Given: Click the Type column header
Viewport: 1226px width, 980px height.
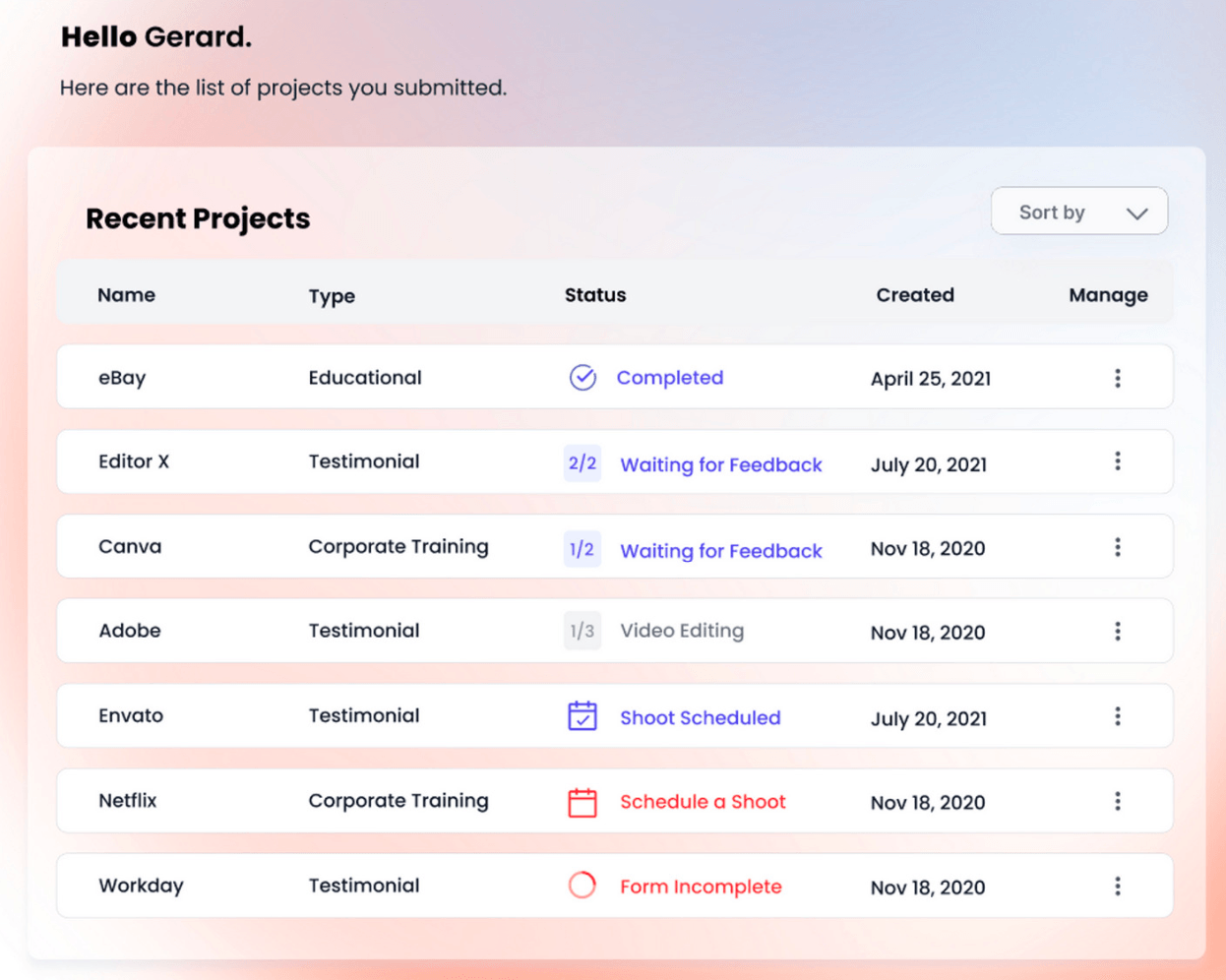Looking at the screenshot, I should coord(332,296).
